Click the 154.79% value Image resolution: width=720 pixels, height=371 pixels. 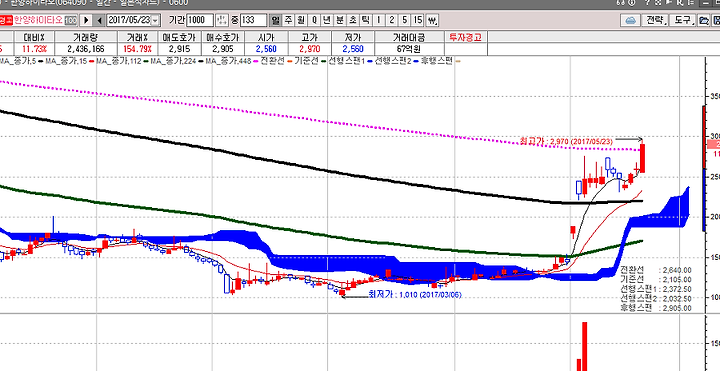click(x=137, y=49)
